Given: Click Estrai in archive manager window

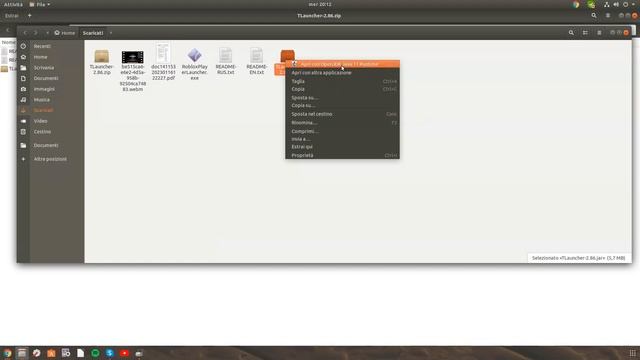Looking at the screenshot, I should 11,16.
